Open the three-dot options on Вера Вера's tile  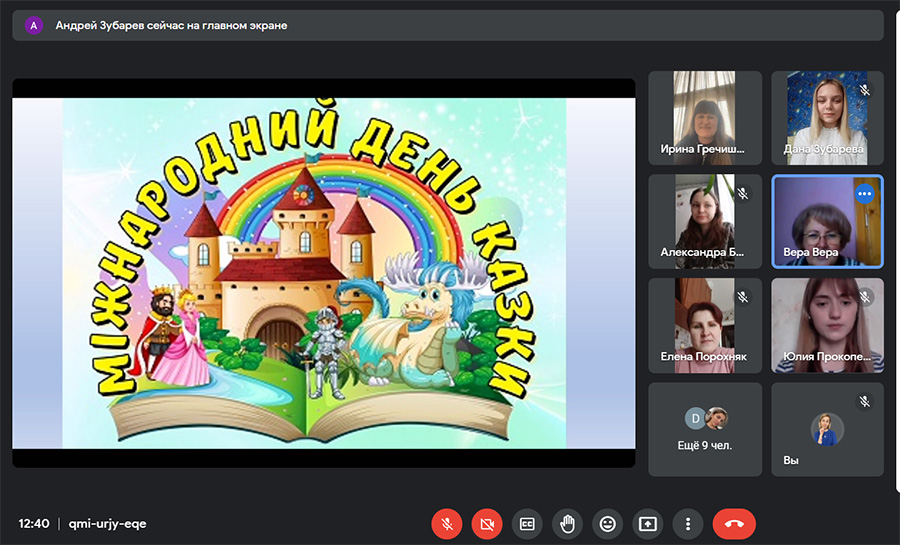pyautogui.click(x=865, y=193)
